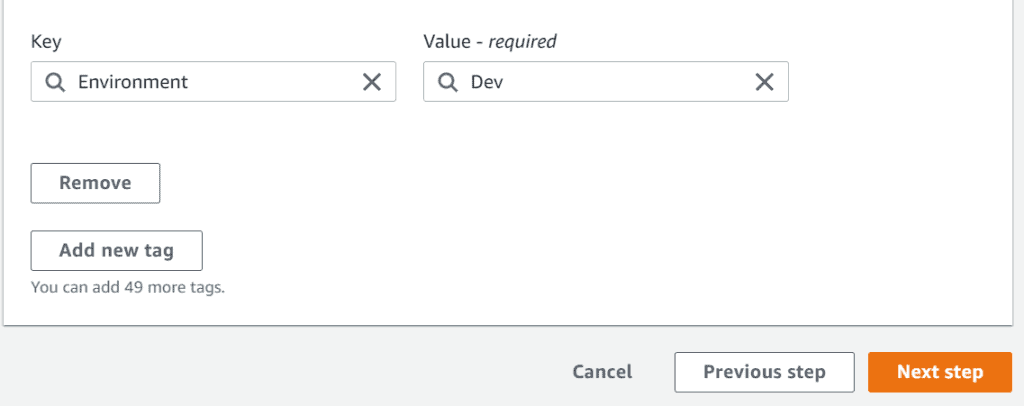Remove the Environment tag

[95, 183]
